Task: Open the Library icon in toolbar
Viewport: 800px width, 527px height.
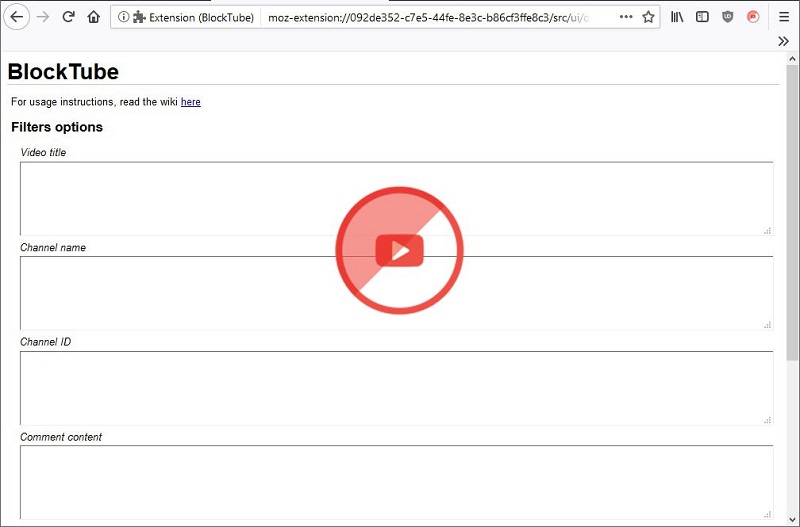Action: [x=677, y=17]
